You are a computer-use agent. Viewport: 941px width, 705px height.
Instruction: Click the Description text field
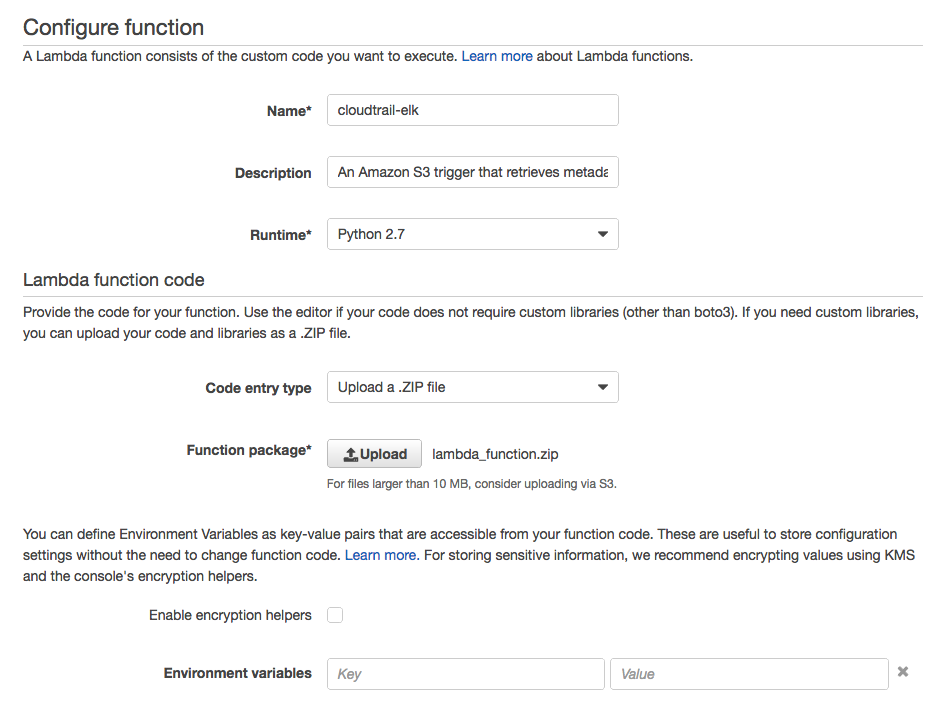[x=472, y=172]
